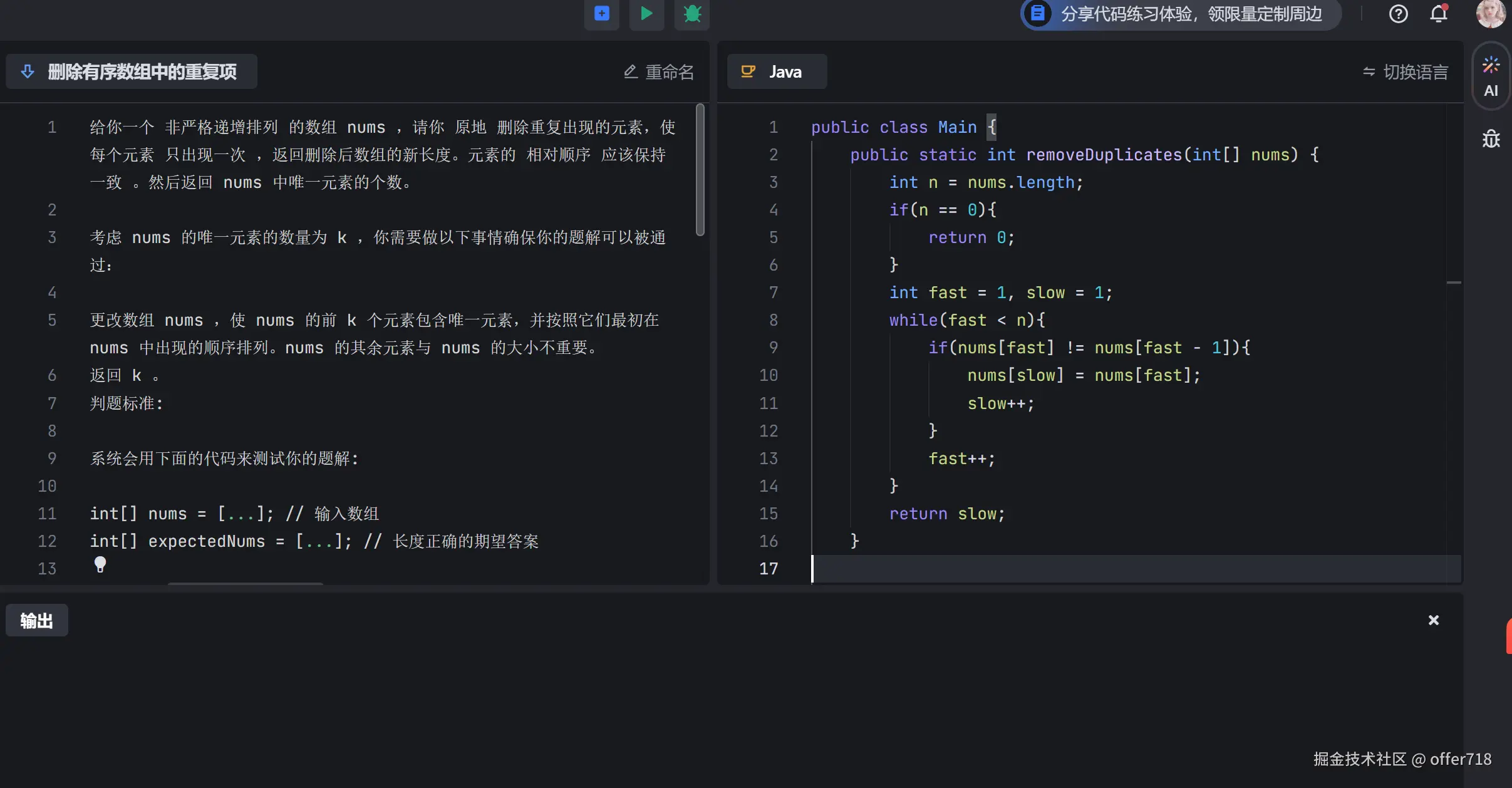Open the 输出 output tab
Screen dimensions: 1512x788
point(36,620)
